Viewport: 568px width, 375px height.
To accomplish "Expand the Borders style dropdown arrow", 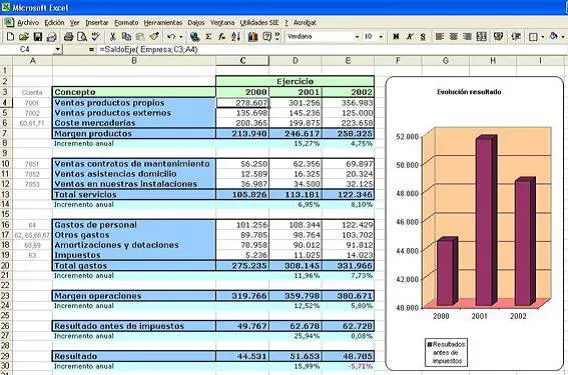I will (x=543, y=37).
